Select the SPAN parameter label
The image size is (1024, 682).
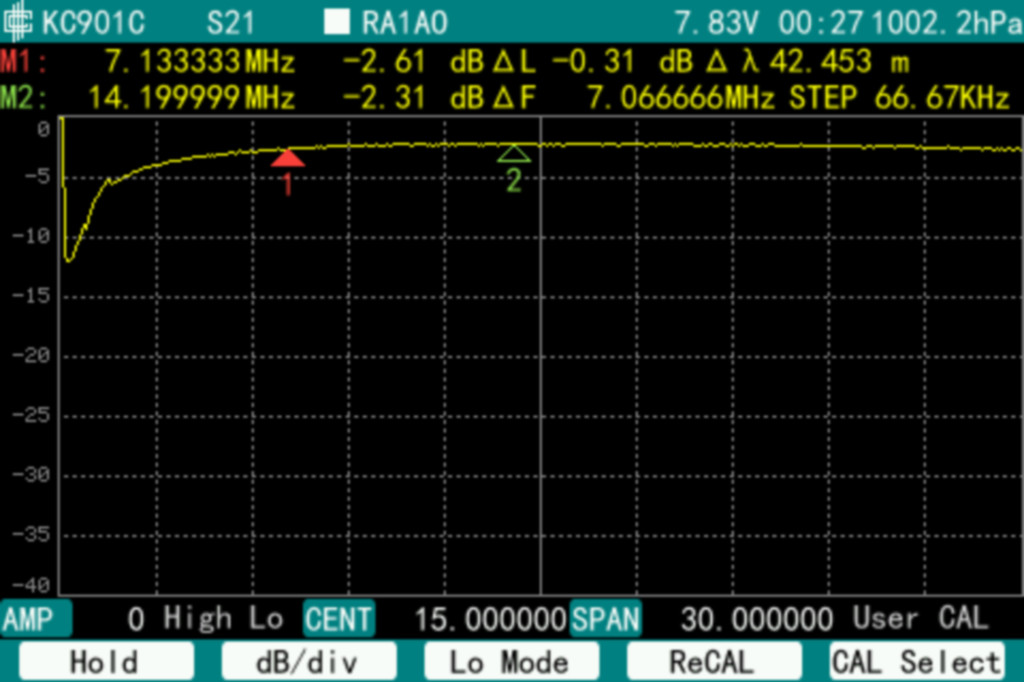[x=606, y=619]
